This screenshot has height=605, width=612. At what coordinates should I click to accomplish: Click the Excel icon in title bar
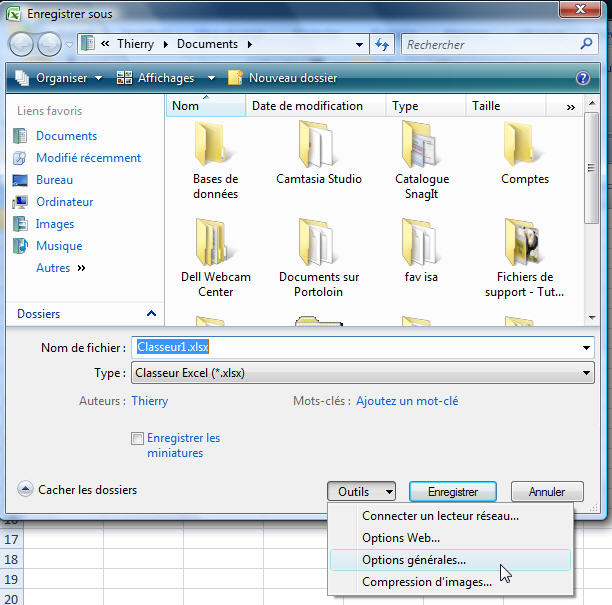[13, 14]
